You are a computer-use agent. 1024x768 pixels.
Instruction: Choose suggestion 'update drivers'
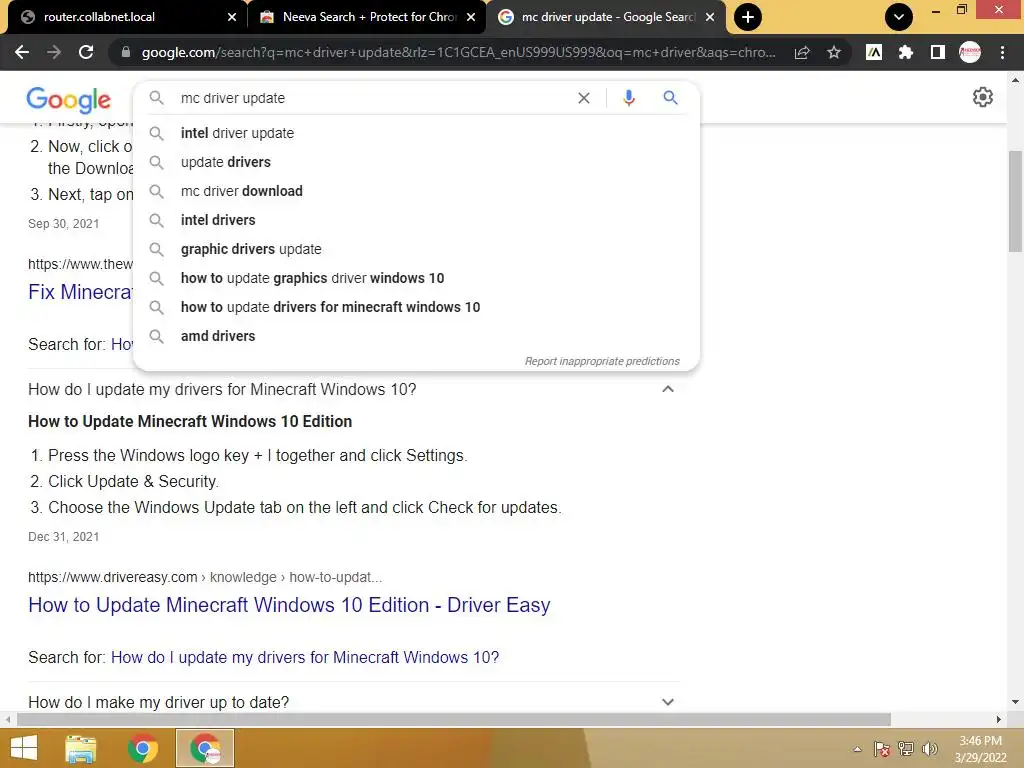(416, 162)
